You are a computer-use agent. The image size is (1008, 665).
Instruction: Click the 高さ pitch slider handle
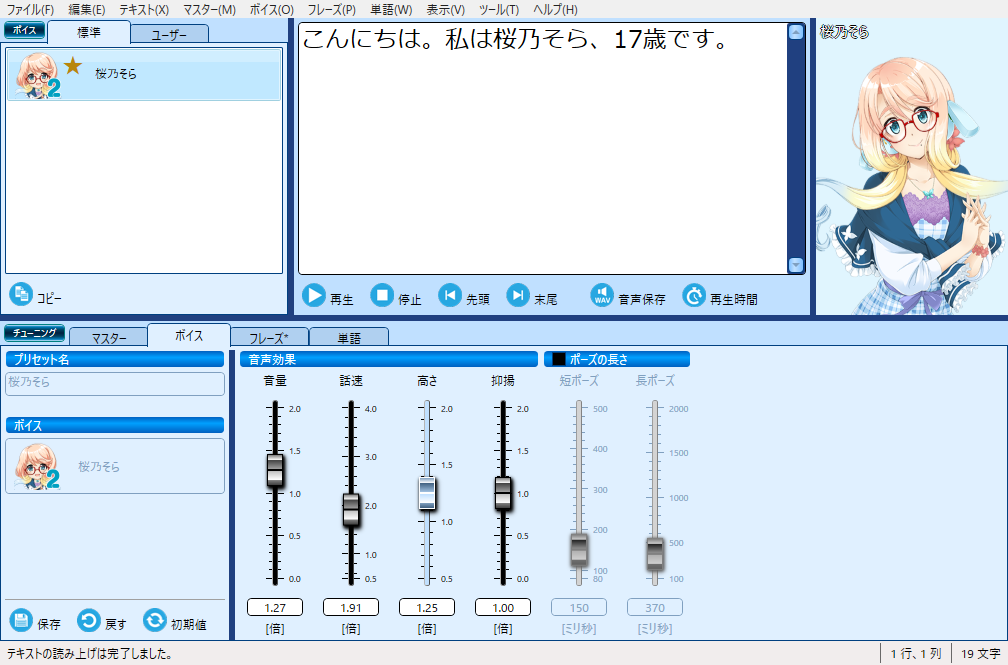click(x=427, y=493)
